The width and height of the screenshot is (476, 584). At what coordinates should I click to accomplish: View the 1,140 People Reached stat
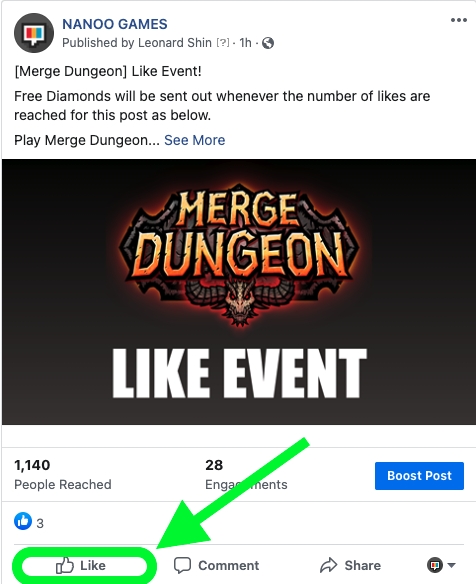click(x=63, y=474)
